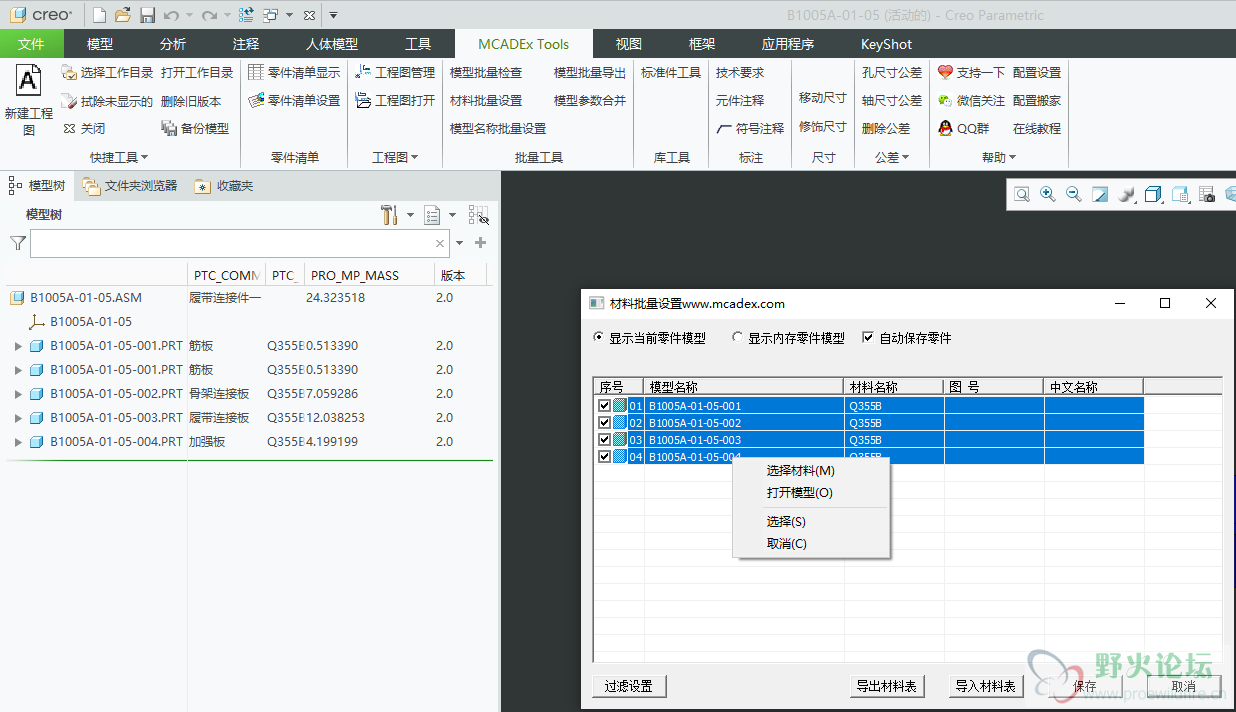Click the 微信关注 WeChat icon

point(945,100)
